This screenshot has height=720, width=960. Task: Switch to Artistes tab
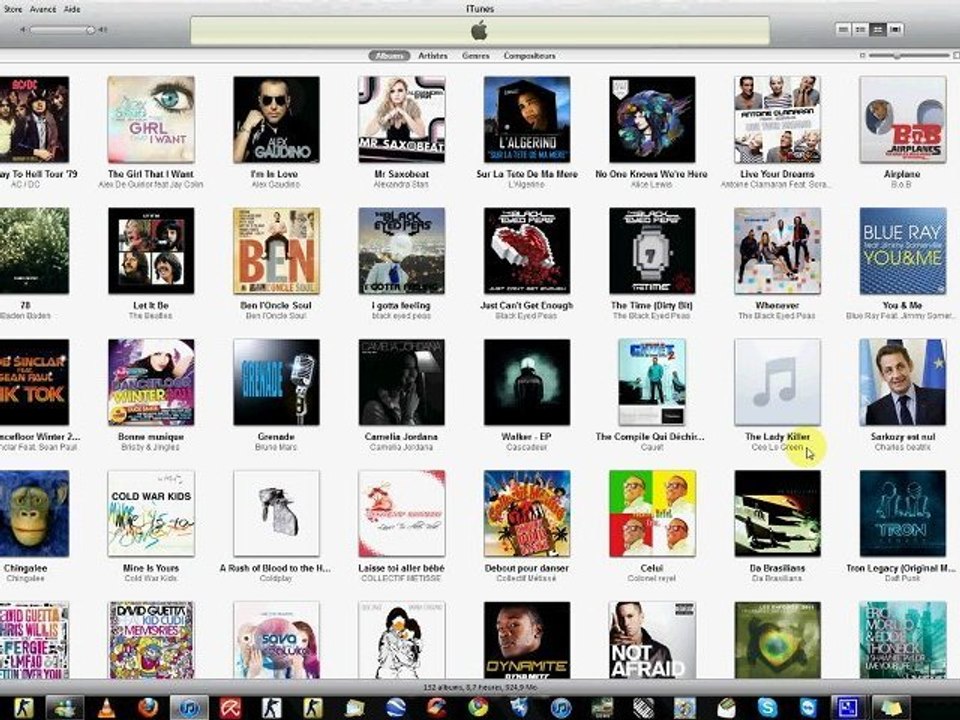pos(433,55)
